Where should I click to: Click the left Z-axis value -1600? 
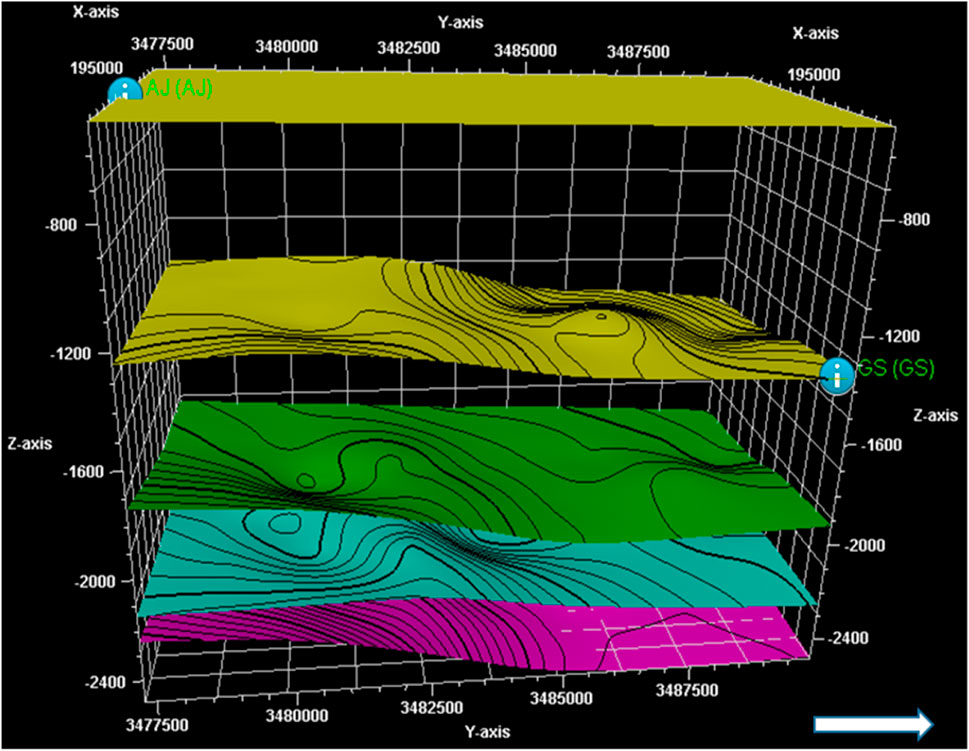click(83, 472)
